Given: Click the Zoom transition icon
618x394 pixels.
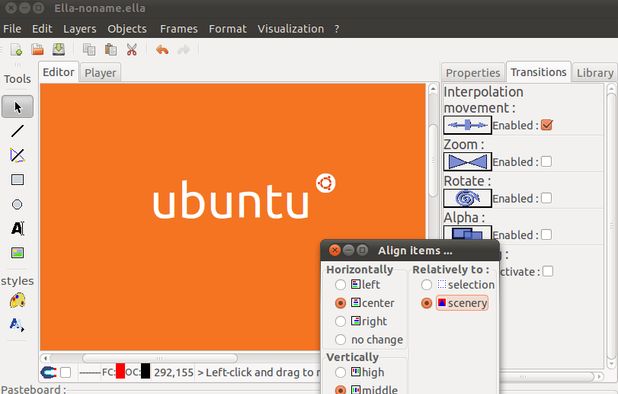Looking at the screenshot, I should [x=467, y=162].
